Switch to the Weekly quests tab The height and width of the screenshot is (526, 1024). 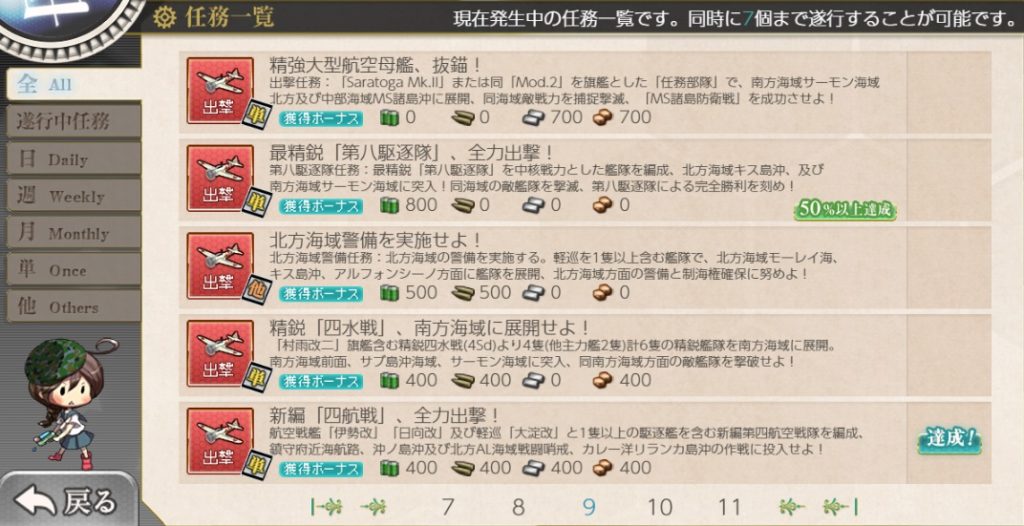[x=73, y=196]
